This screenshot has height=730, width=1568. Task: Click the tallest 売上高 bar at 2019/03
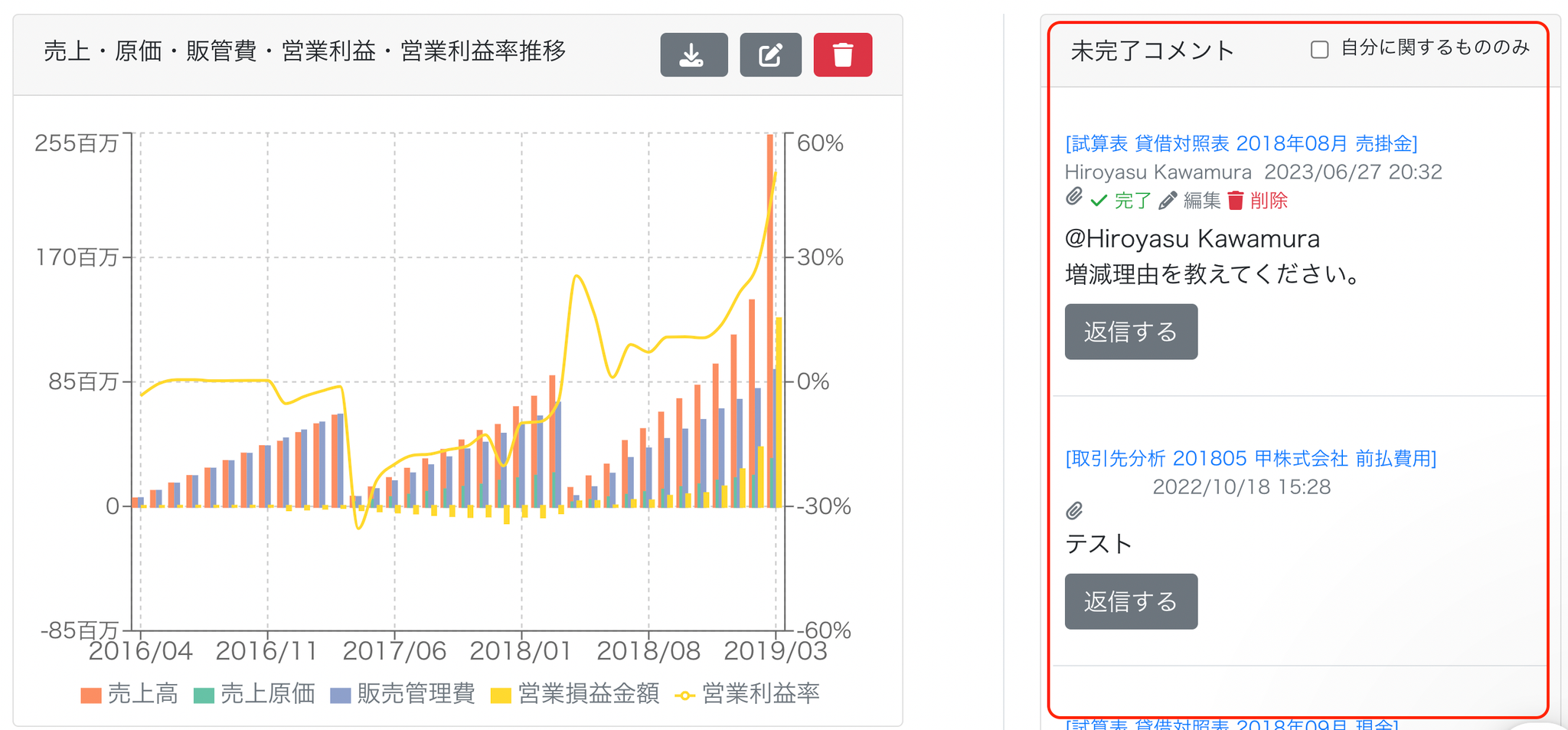tap(770, 320)
